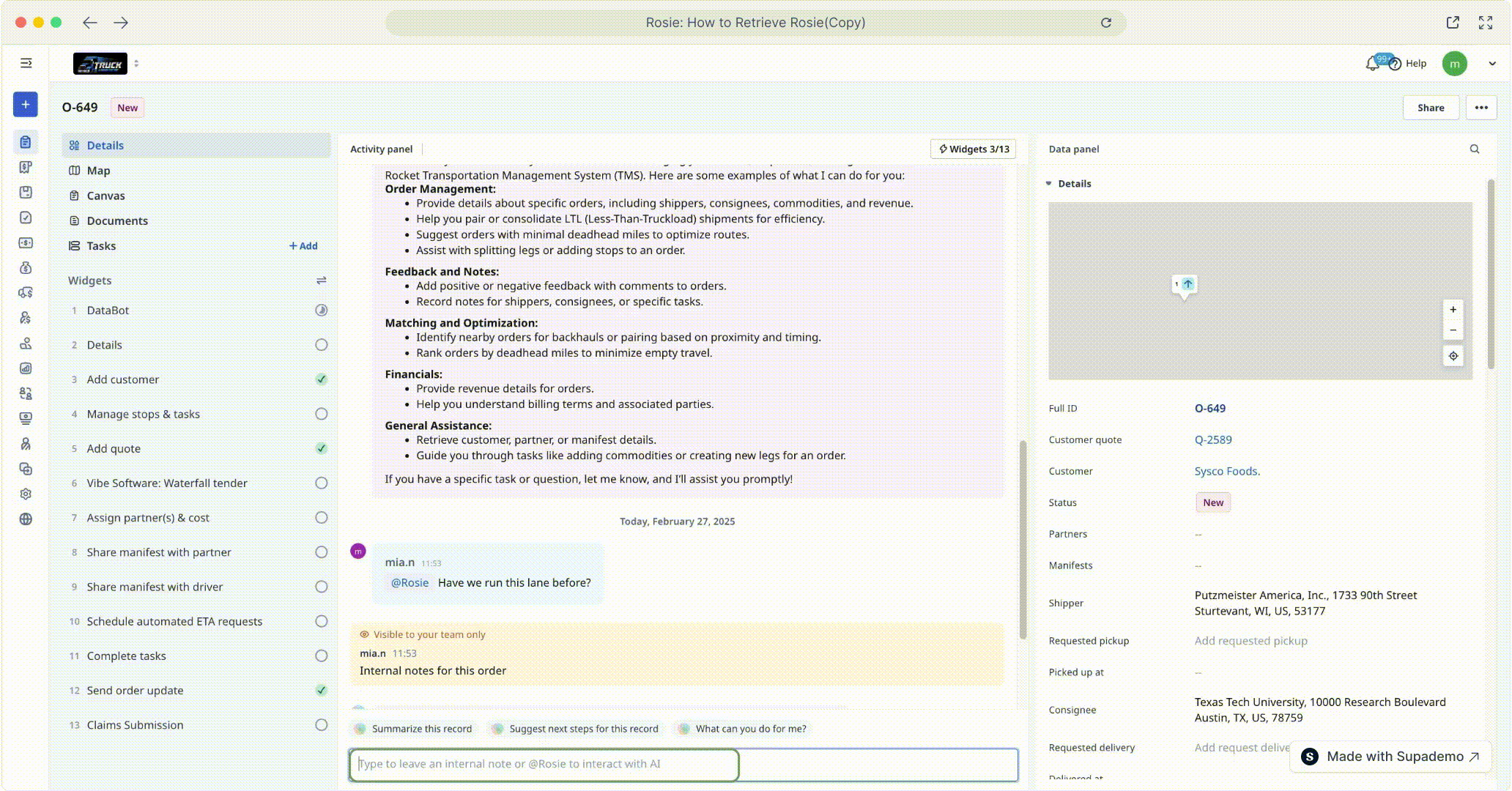Toggle the Manage stops & tasks circle
1512x791 pixels.
click(321, 414)
